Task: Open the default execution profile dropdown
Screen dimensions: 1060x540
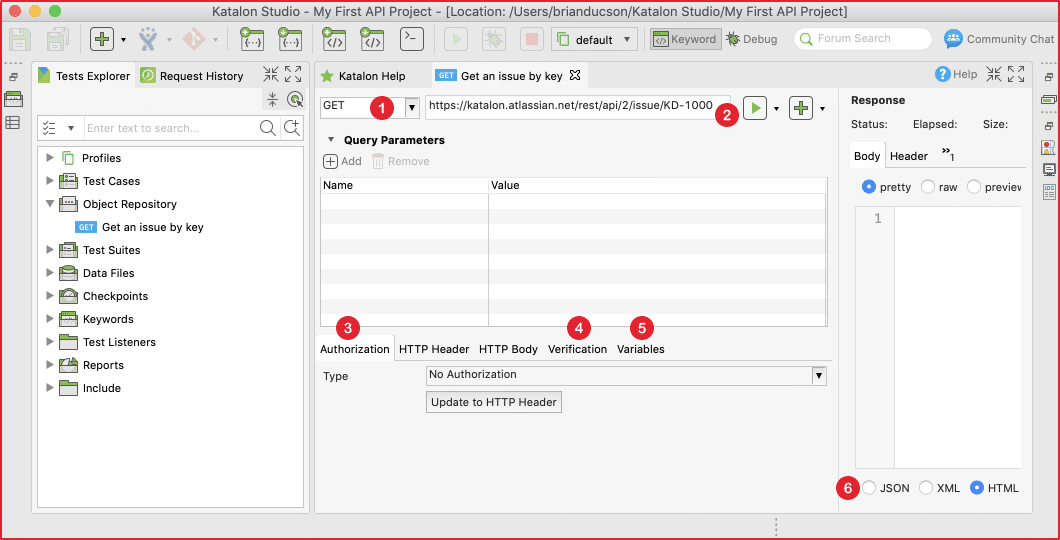Action: pos(595,39)
